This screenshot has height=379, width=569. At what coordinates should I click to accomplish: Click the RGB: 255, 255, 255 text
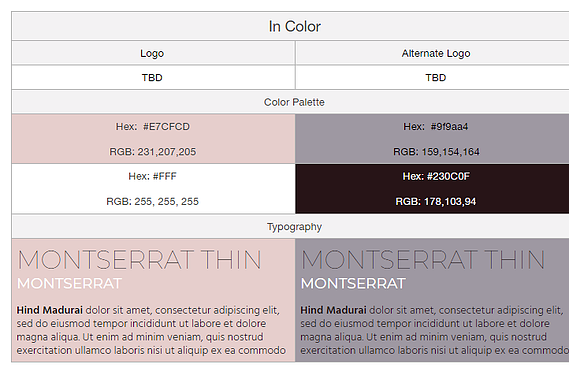coord(152,201)
